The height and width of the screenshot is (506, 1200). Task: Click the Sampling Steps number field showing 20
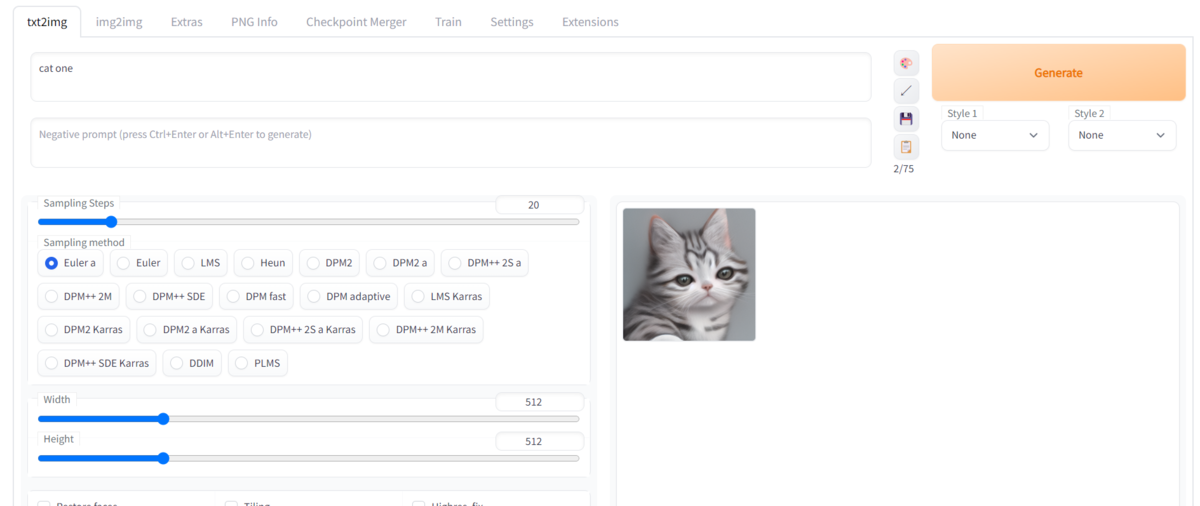[x=539, y=205]
